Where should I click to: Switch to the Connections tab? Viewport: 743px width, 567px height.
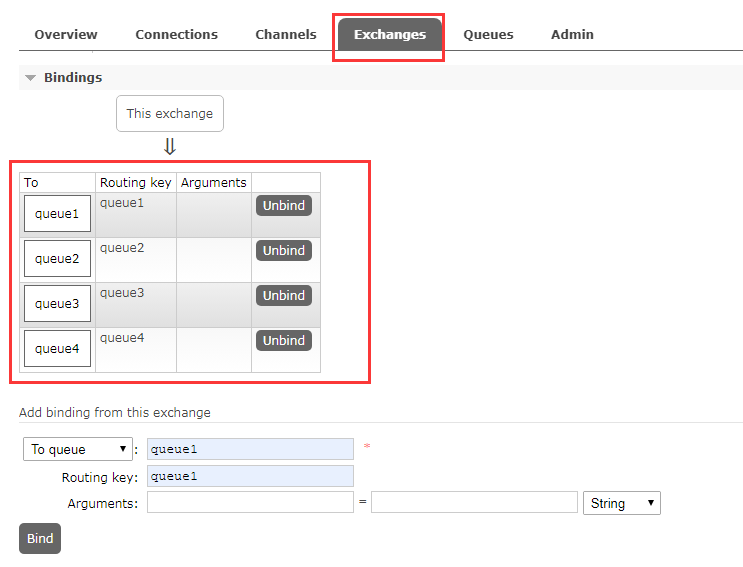click(176, 35)
